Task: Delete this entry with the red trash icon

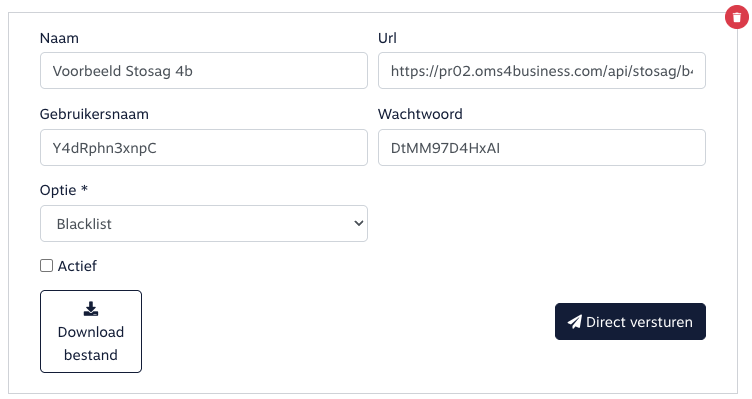Action: (737, 17)
